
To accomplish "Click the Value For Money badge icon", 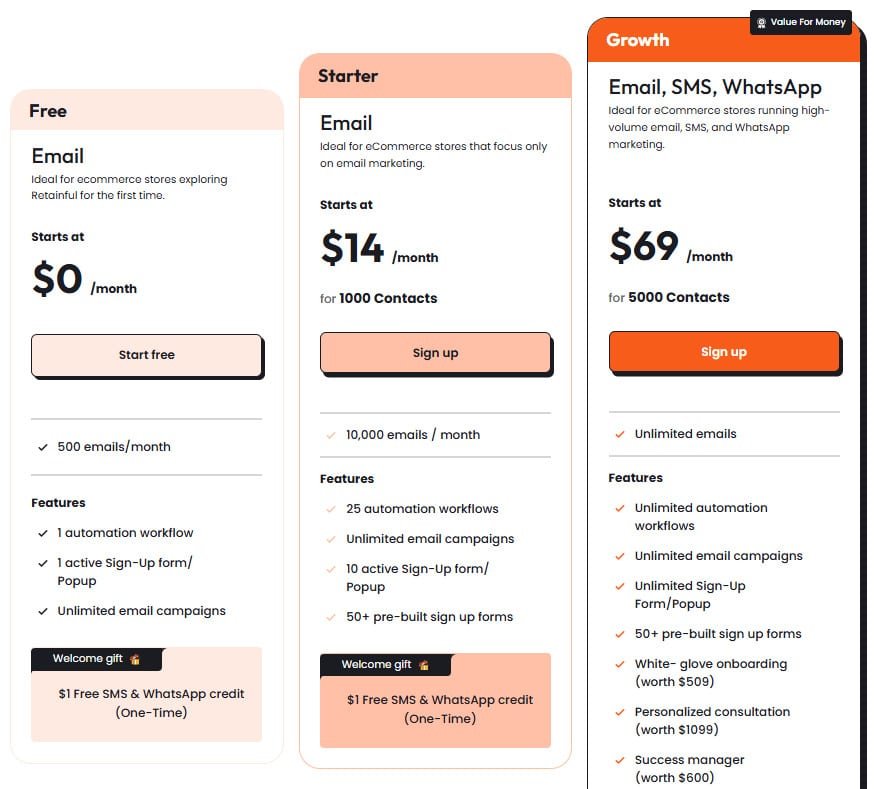I will (762, 22).
